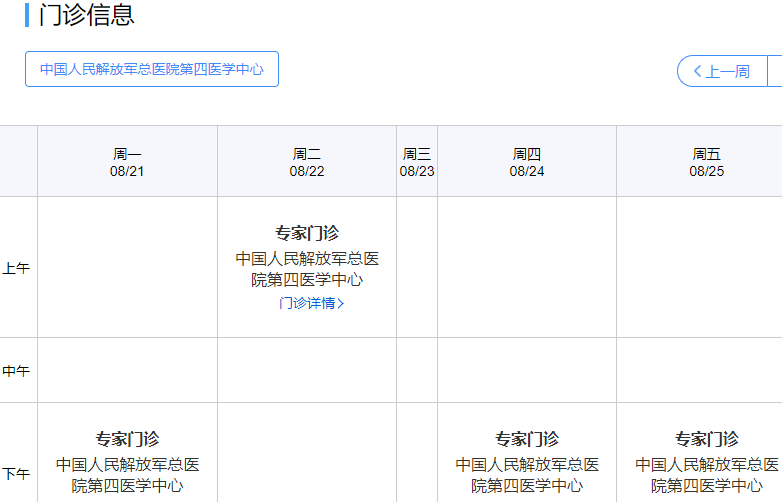Click the 中国人民解放军总医院第四医学中心 hospital filter button
Image resolution: width=782 pixels, height=502 pixels.
click(152, 70)
